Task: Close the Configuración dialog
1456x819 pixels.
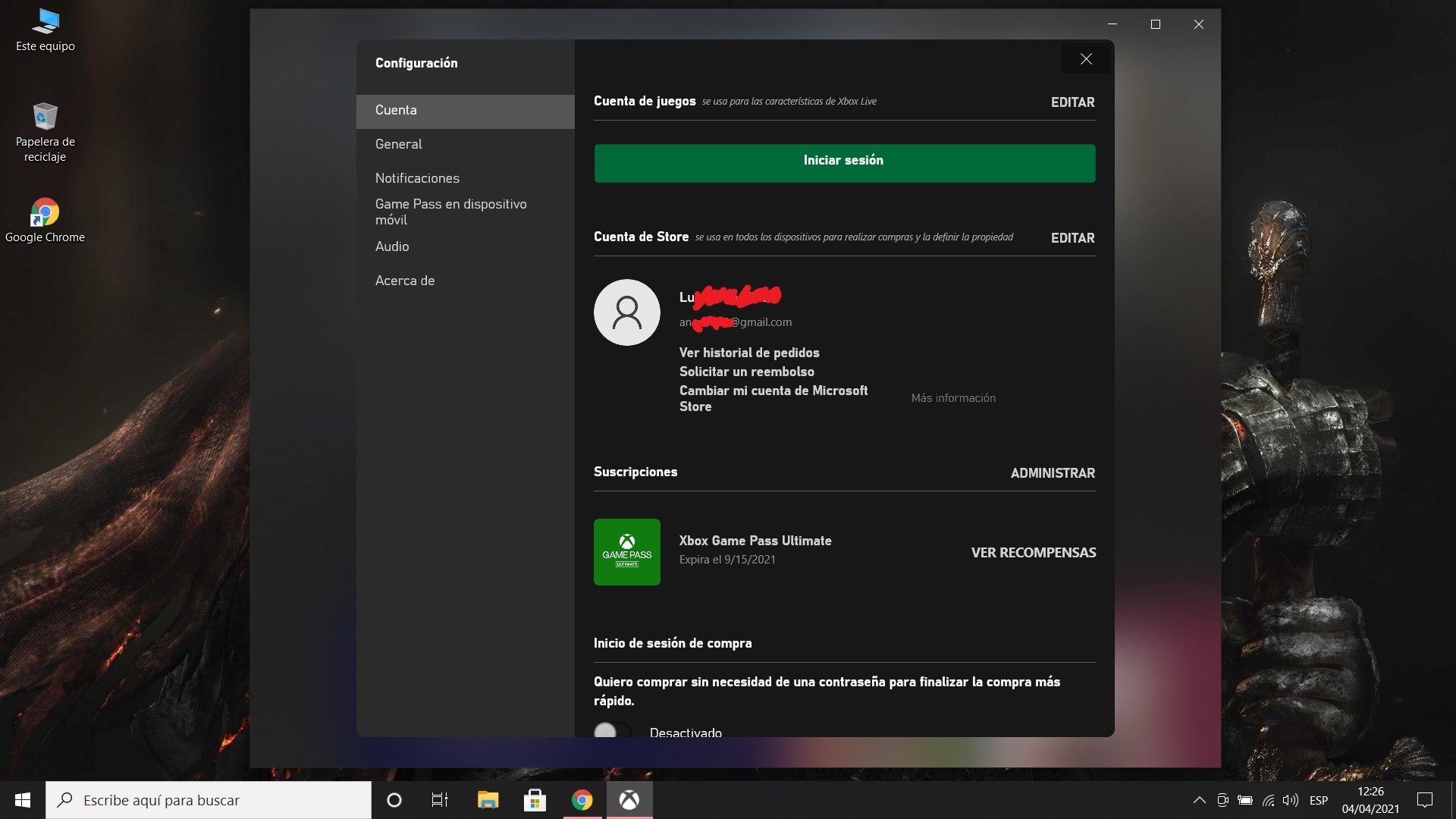Action: [1086, 59]
